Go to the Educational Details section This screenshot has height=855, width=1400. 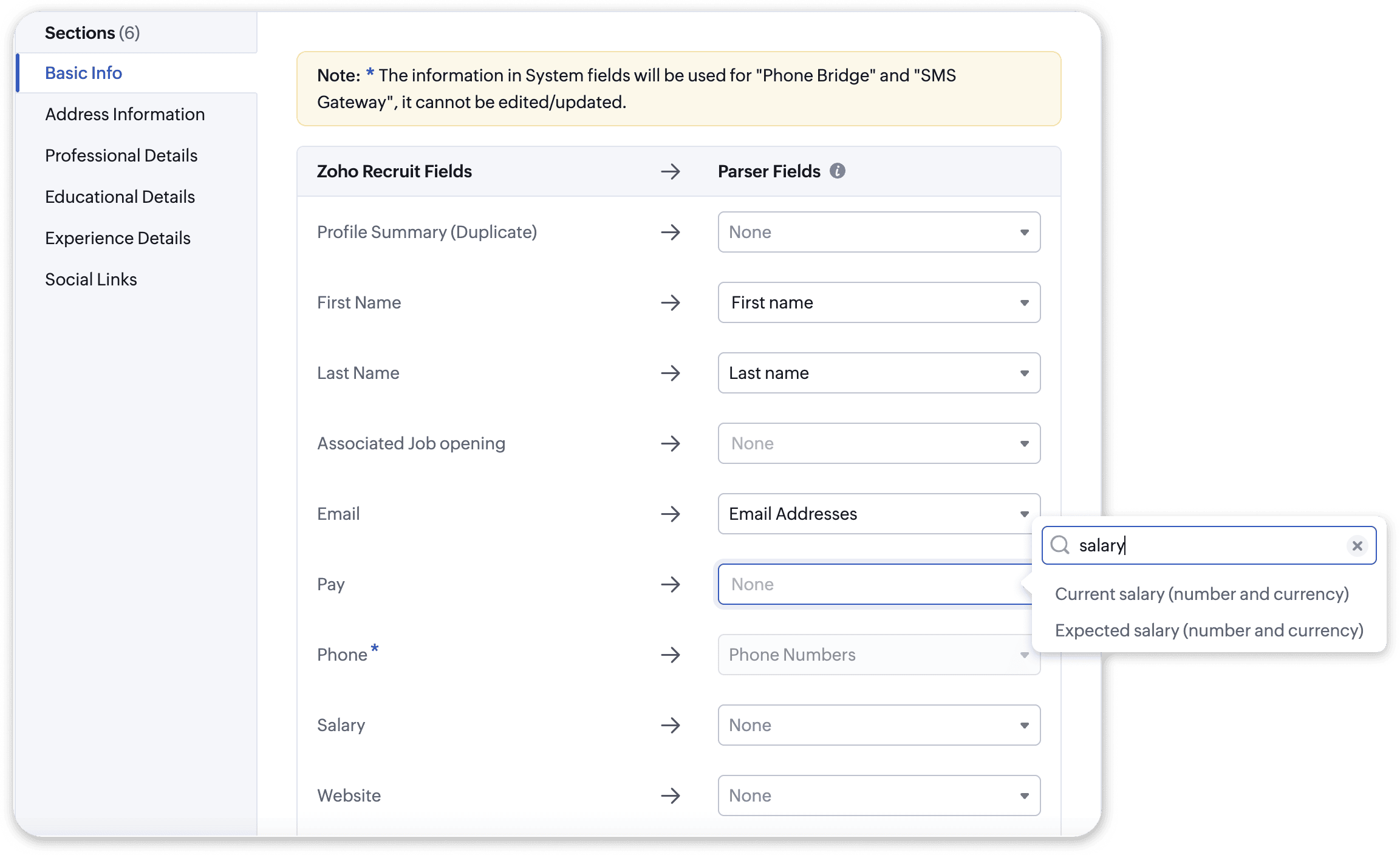(120, 197)
